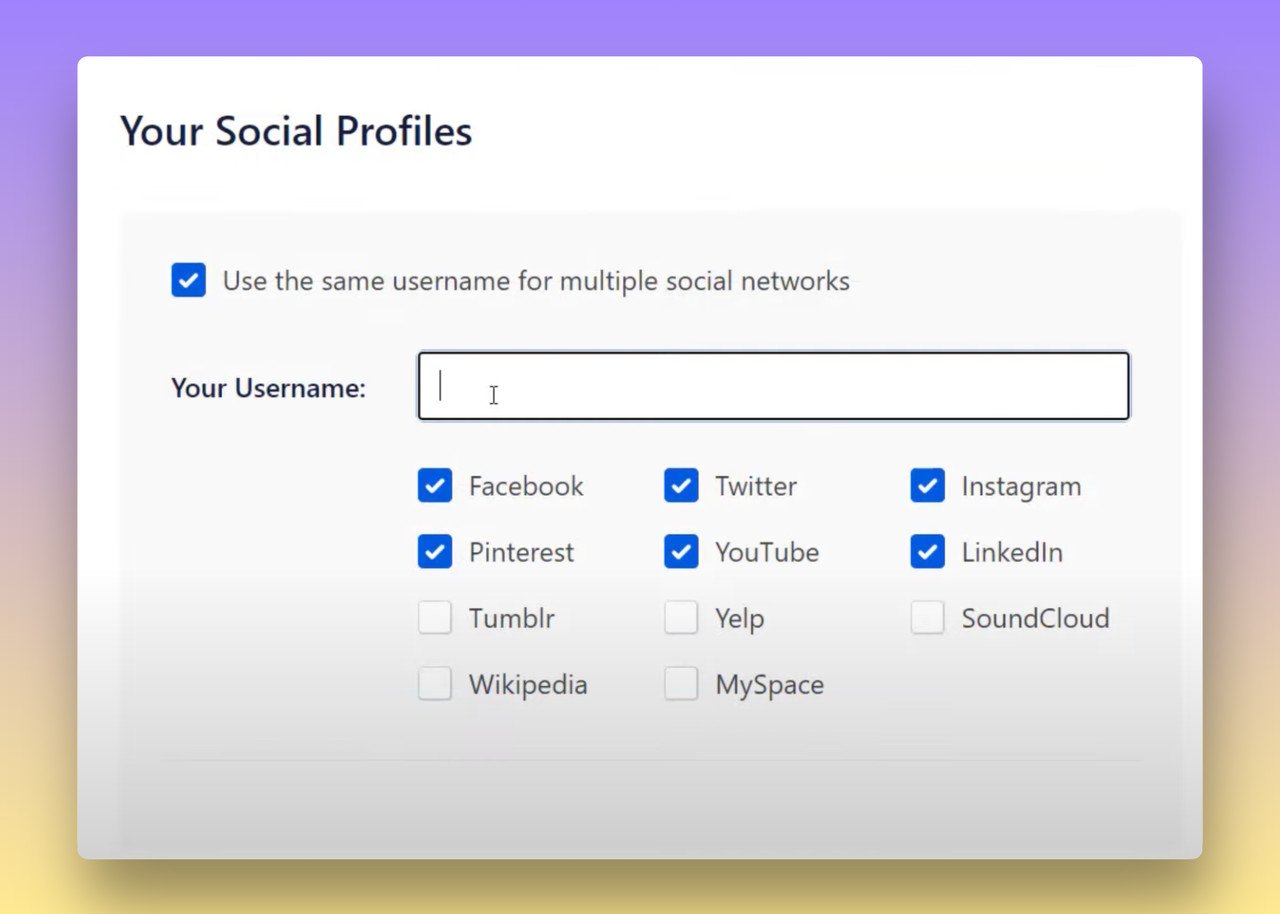The width and height of the screenshot is (1280, 914).
Task: Uncheck the Twitter checkbox
Action: click(x=681, y=486)
